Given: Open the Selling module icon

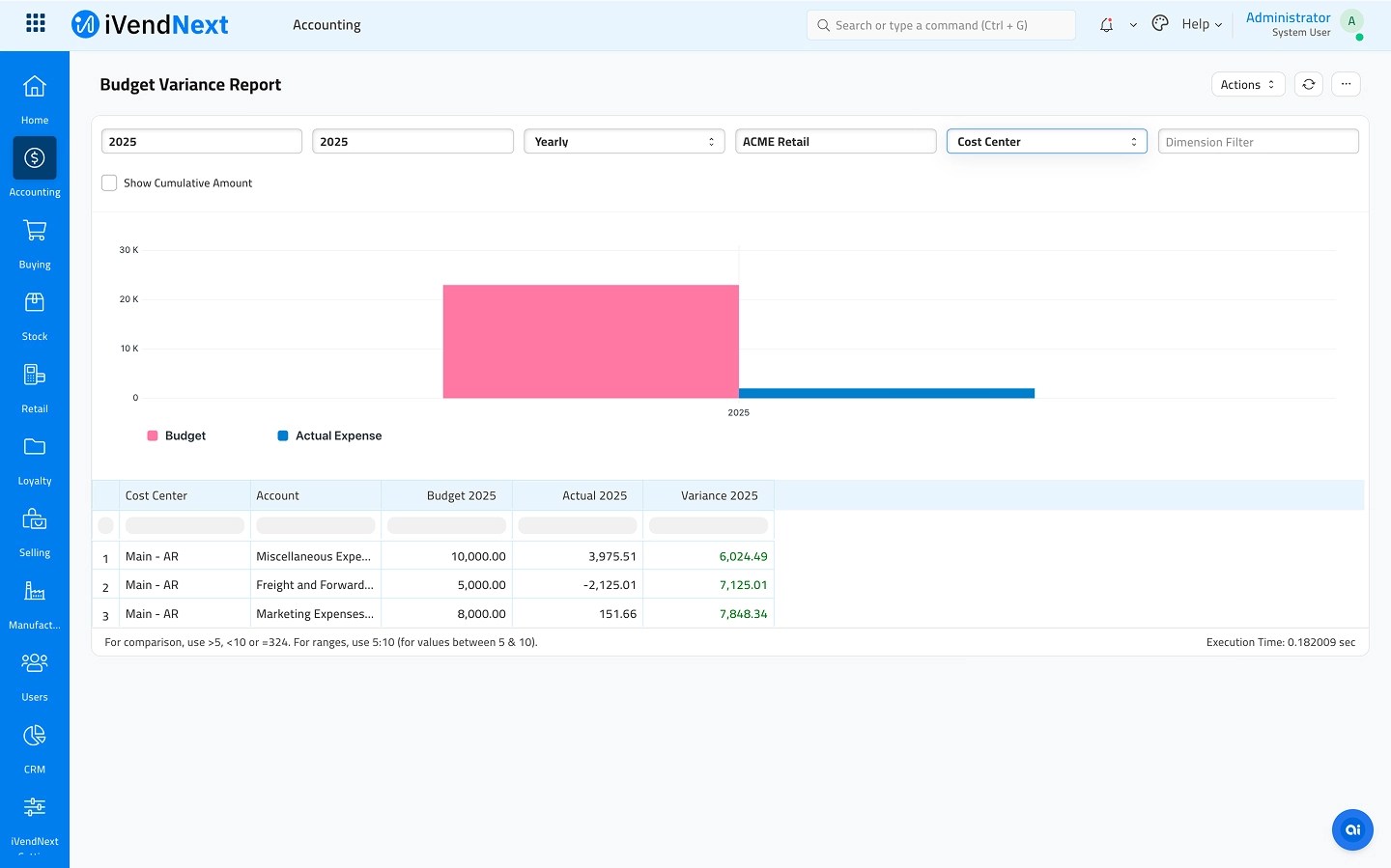Looking at the screenshot, I should (x=35, y=519).
